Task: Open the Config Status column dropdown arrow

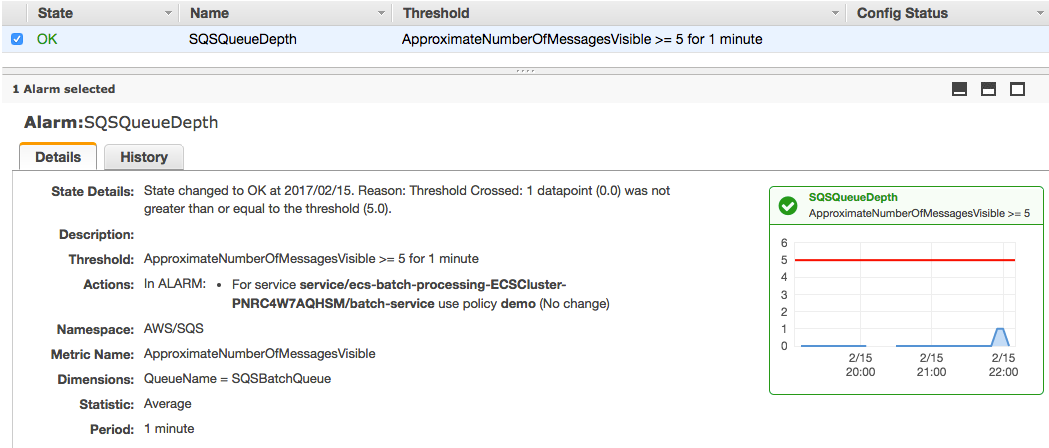Action: (x=1040, y=13)
